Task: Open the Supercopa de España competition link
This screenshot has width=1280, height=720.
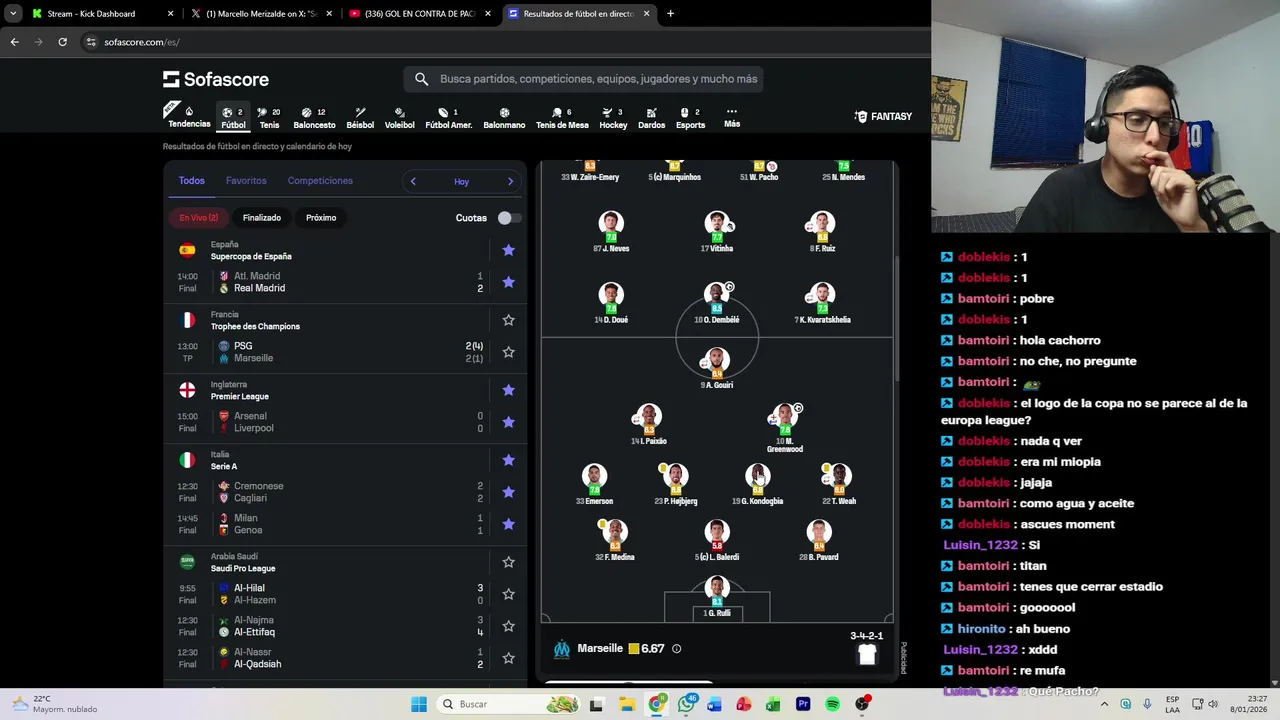Action: point(251,257)
